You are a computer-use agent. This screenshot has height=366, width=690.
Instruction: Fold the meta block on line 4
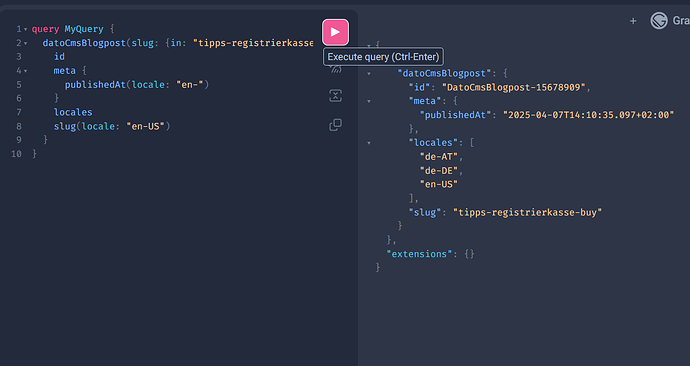[26, 71]
